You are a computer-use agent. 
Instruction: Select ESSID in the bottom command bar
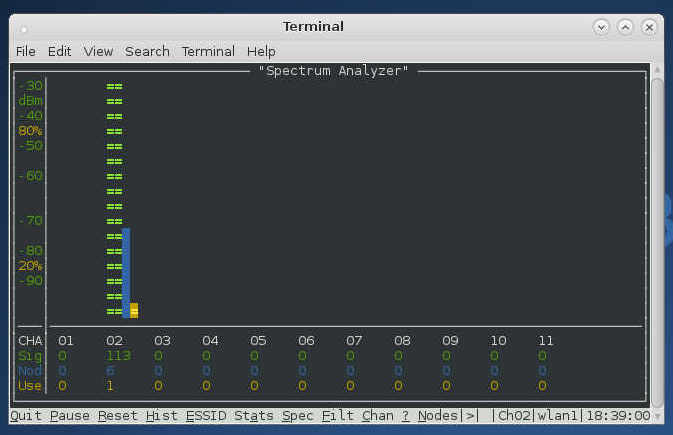coord(206,416)
